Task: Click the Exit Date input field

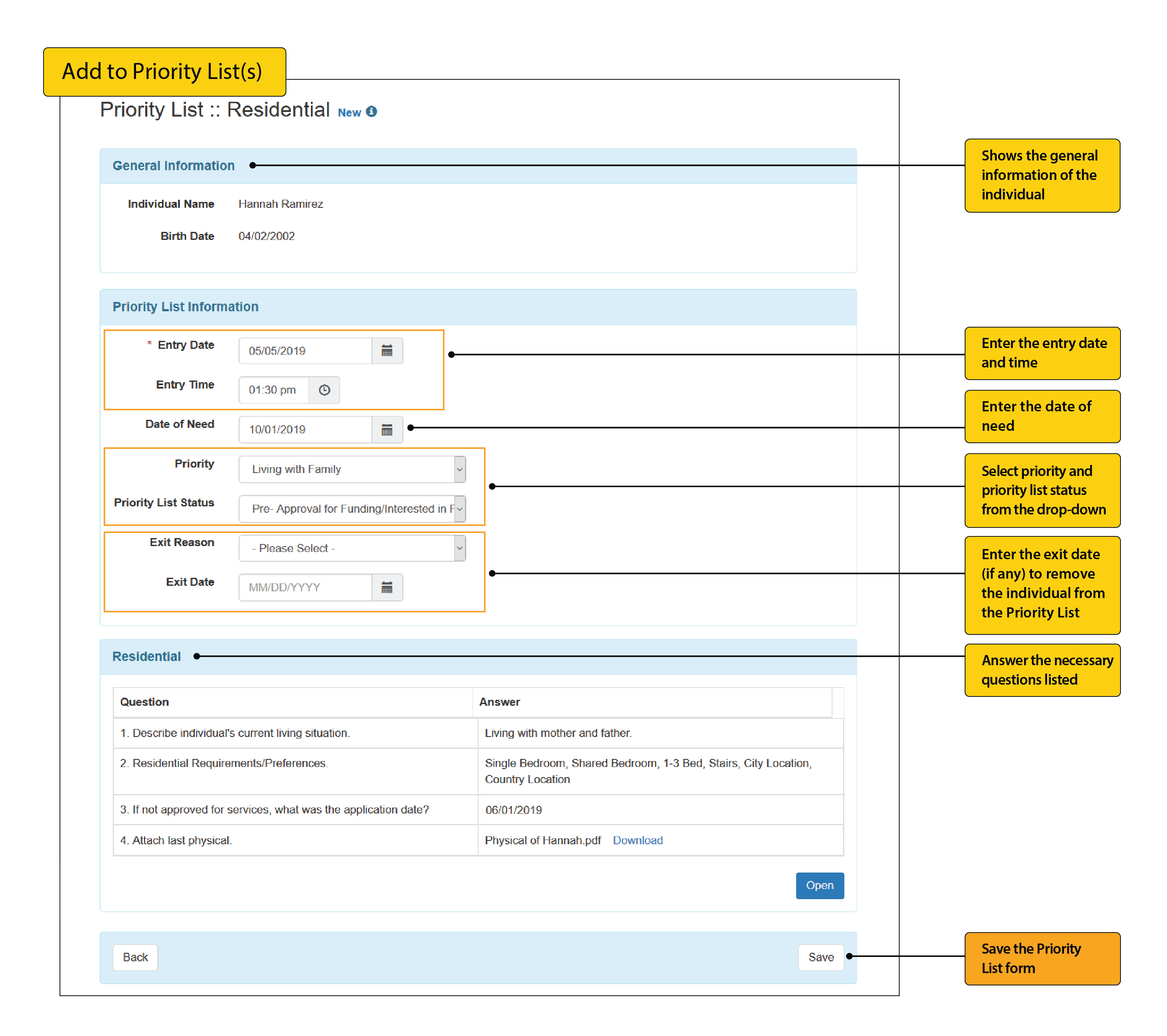Action: tap(305, 587)
